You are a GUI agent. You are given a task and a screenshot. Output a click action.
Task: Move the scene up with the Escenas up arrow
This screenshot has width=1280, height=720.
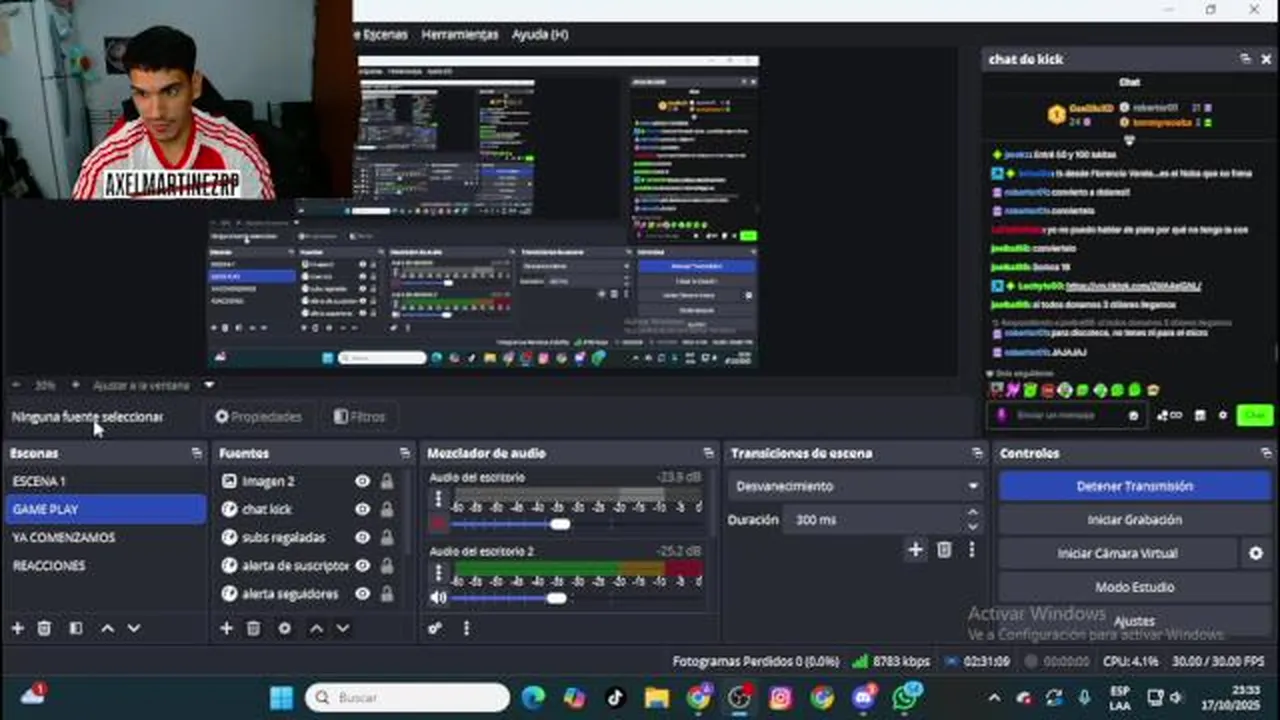[x=107, y=628]
